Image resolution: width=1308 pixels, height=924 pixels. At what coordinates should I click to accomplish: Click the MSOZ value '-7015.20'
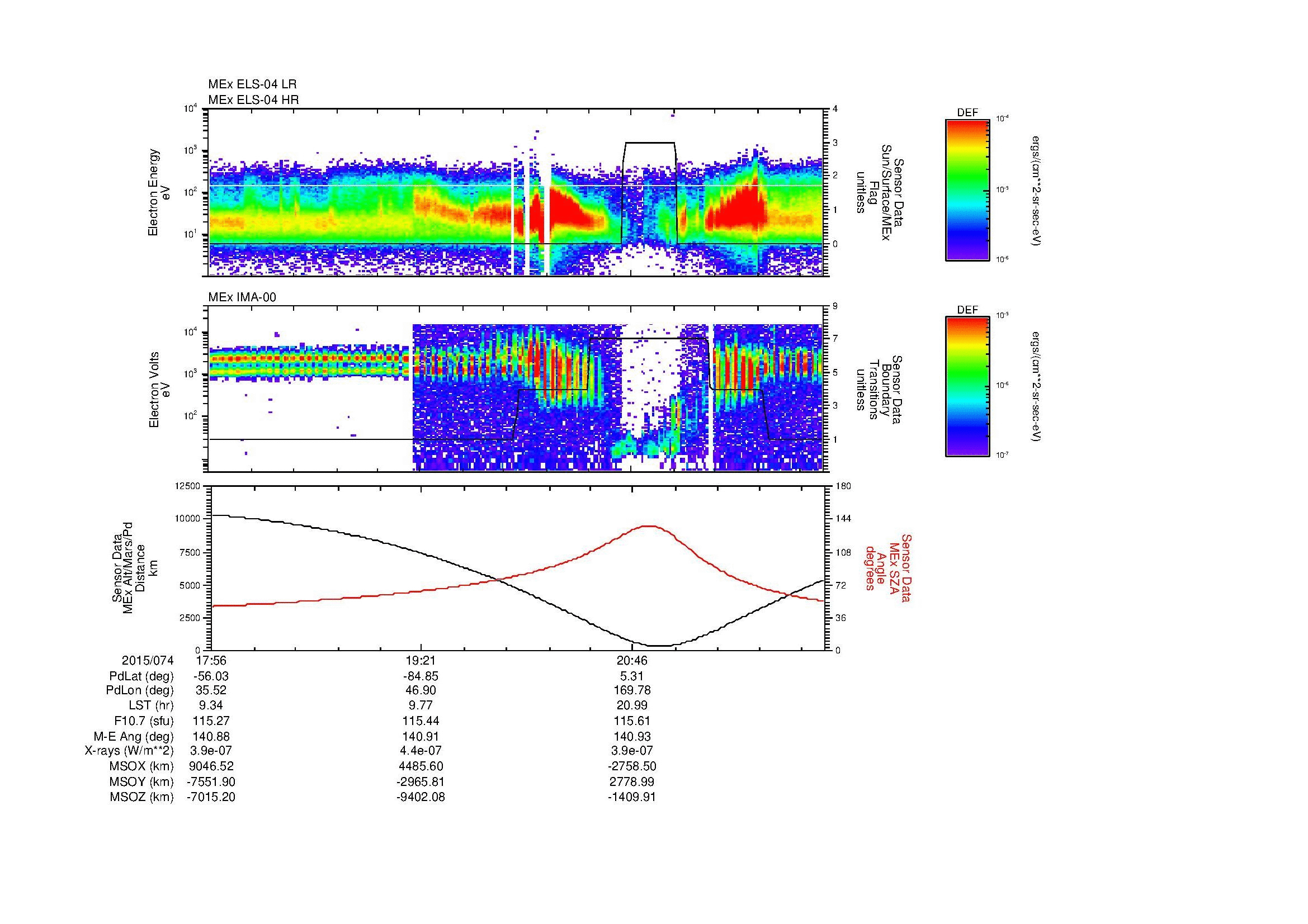point(211,797)
